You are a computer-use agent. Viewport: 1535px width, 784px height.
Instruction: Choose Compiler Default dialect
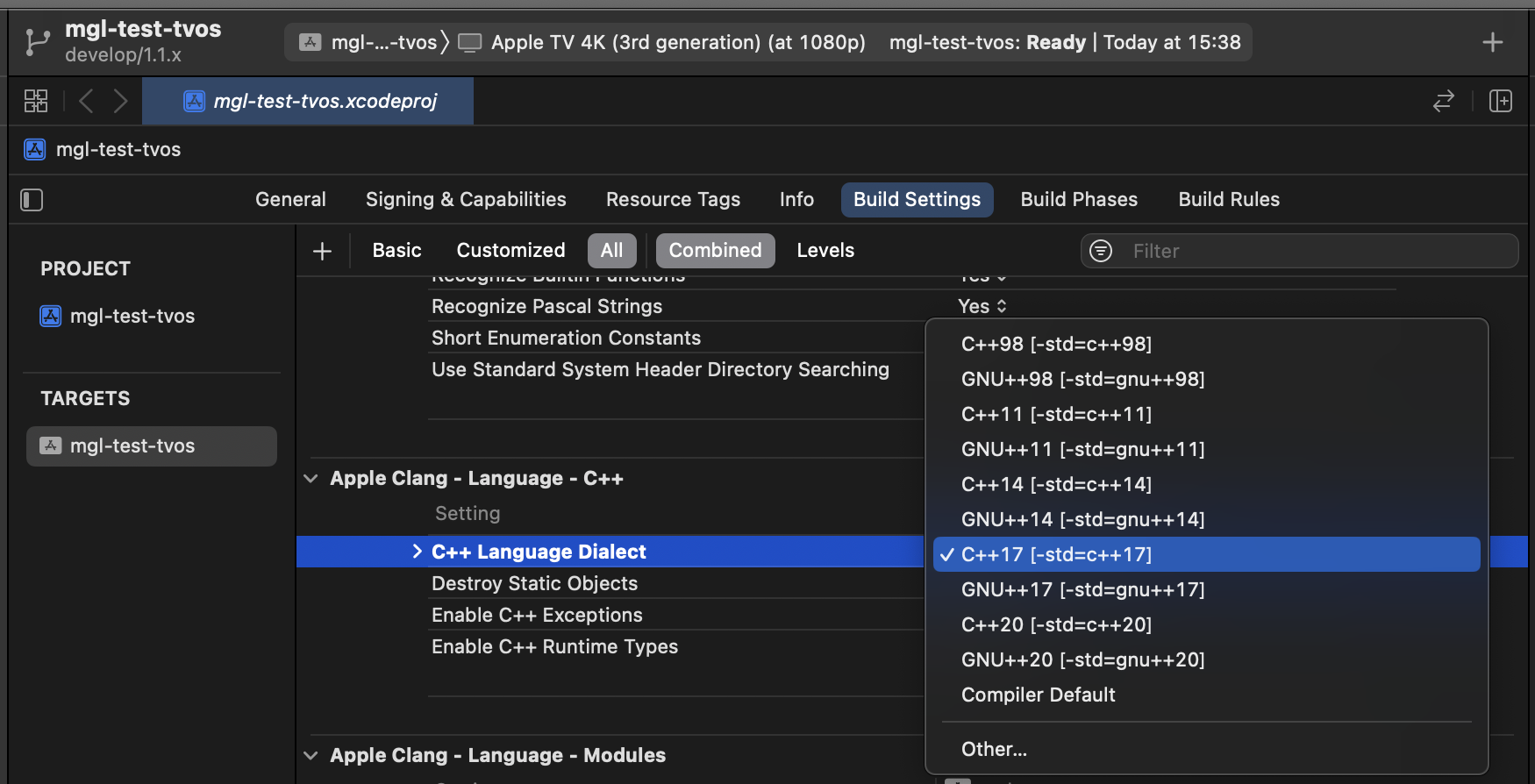[x=1206, y=695]
